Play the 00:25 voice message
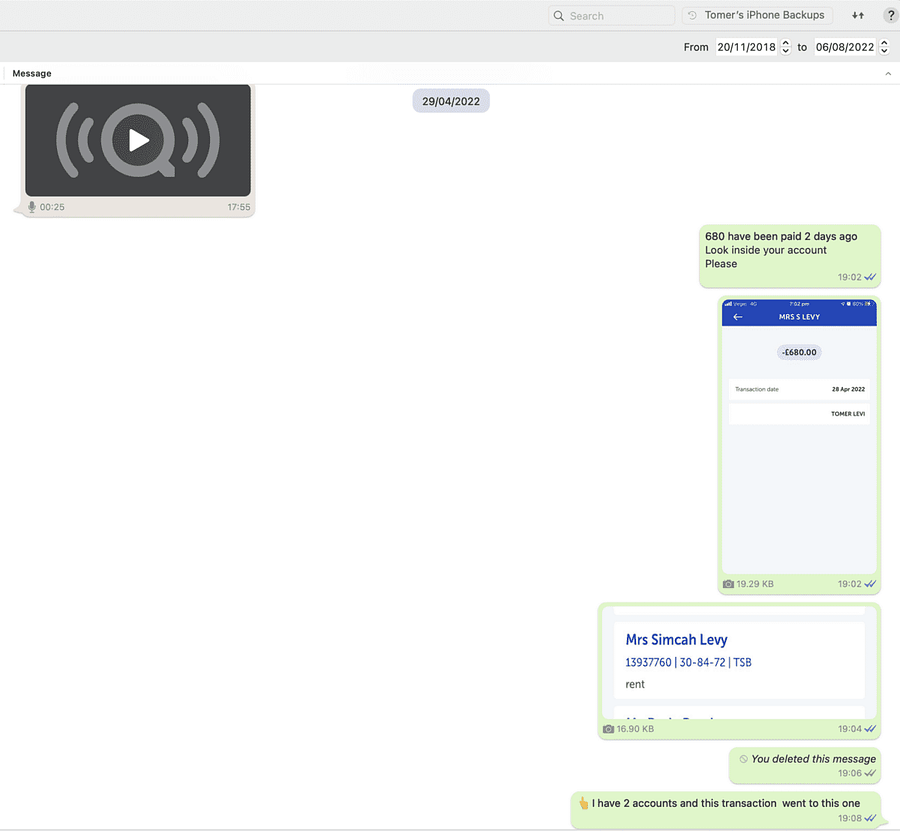This screenshot has width=900, height=831. 138,141
